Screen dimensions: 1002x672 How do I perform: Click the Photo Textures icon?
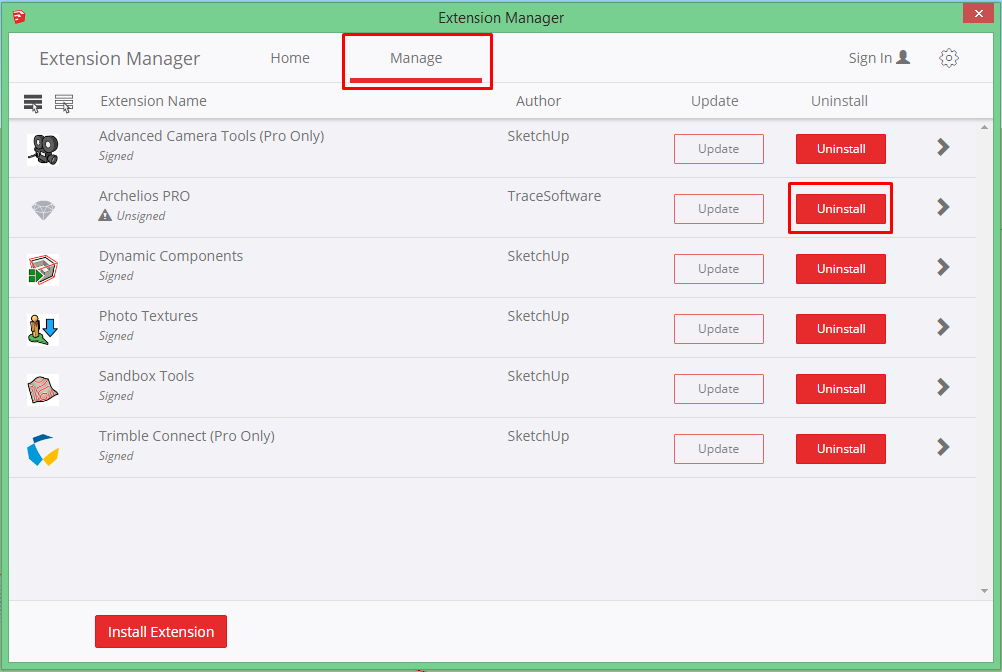[x=43, y=330]
